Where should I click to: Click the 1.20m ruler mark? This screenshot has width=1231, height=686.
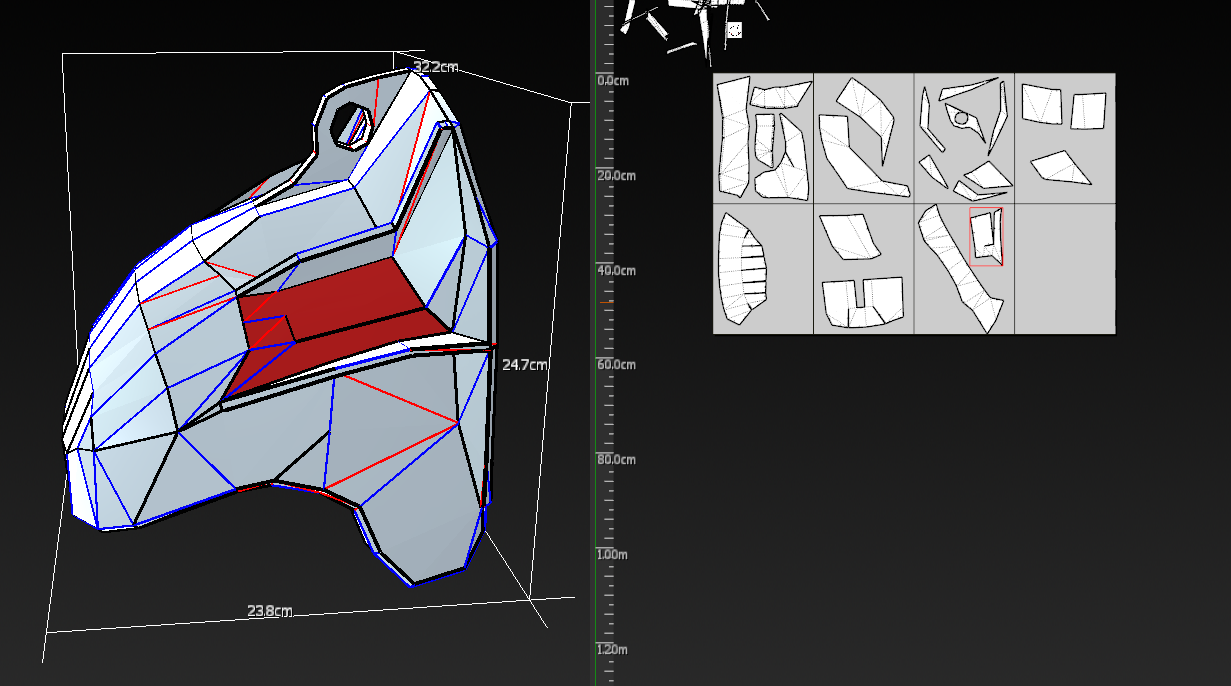click(612, 650)
